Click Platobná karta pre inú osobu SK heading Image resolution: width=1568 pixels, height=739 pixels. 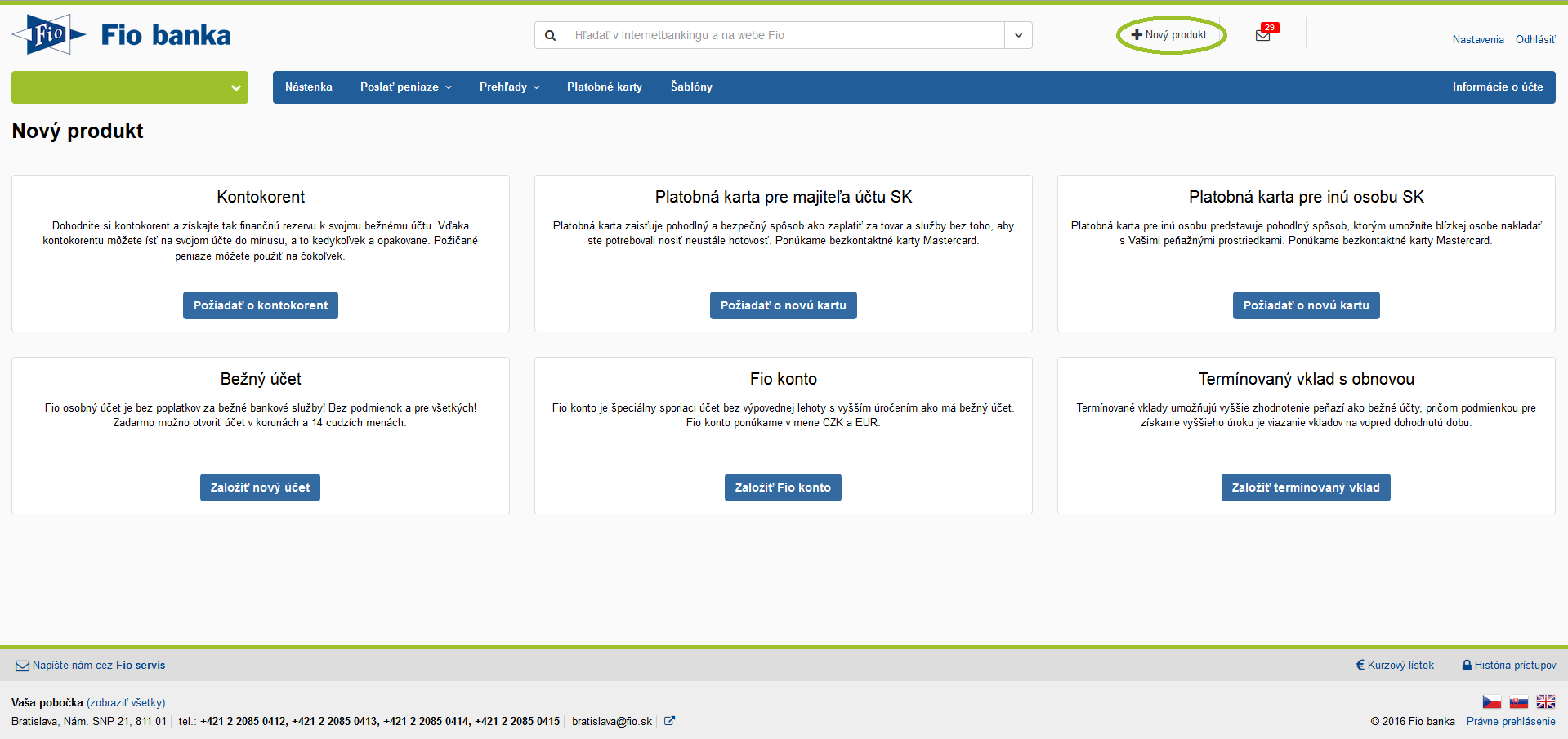coord(1307,197)
